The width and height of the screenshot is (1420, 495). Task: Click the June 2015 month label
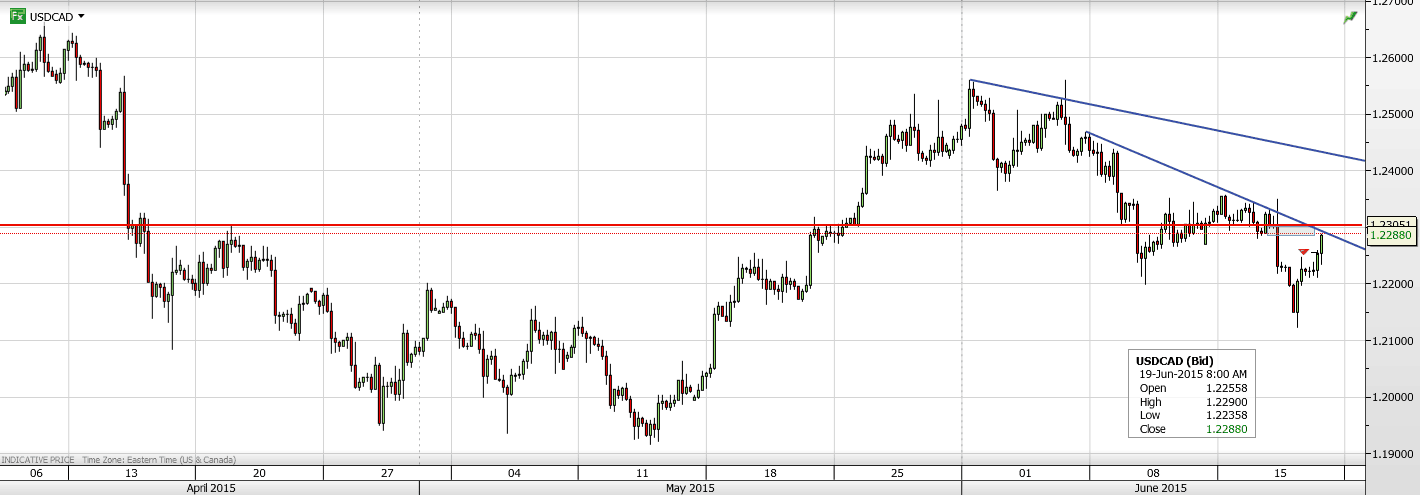point(1160,488)
